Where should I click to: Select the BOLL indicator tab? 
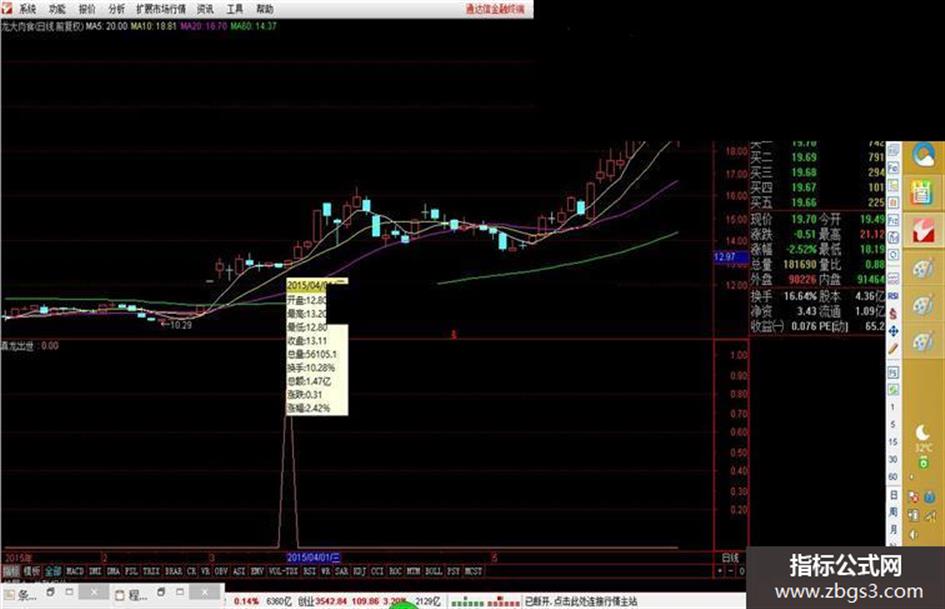pyautogui.click(x=433, y=570)
